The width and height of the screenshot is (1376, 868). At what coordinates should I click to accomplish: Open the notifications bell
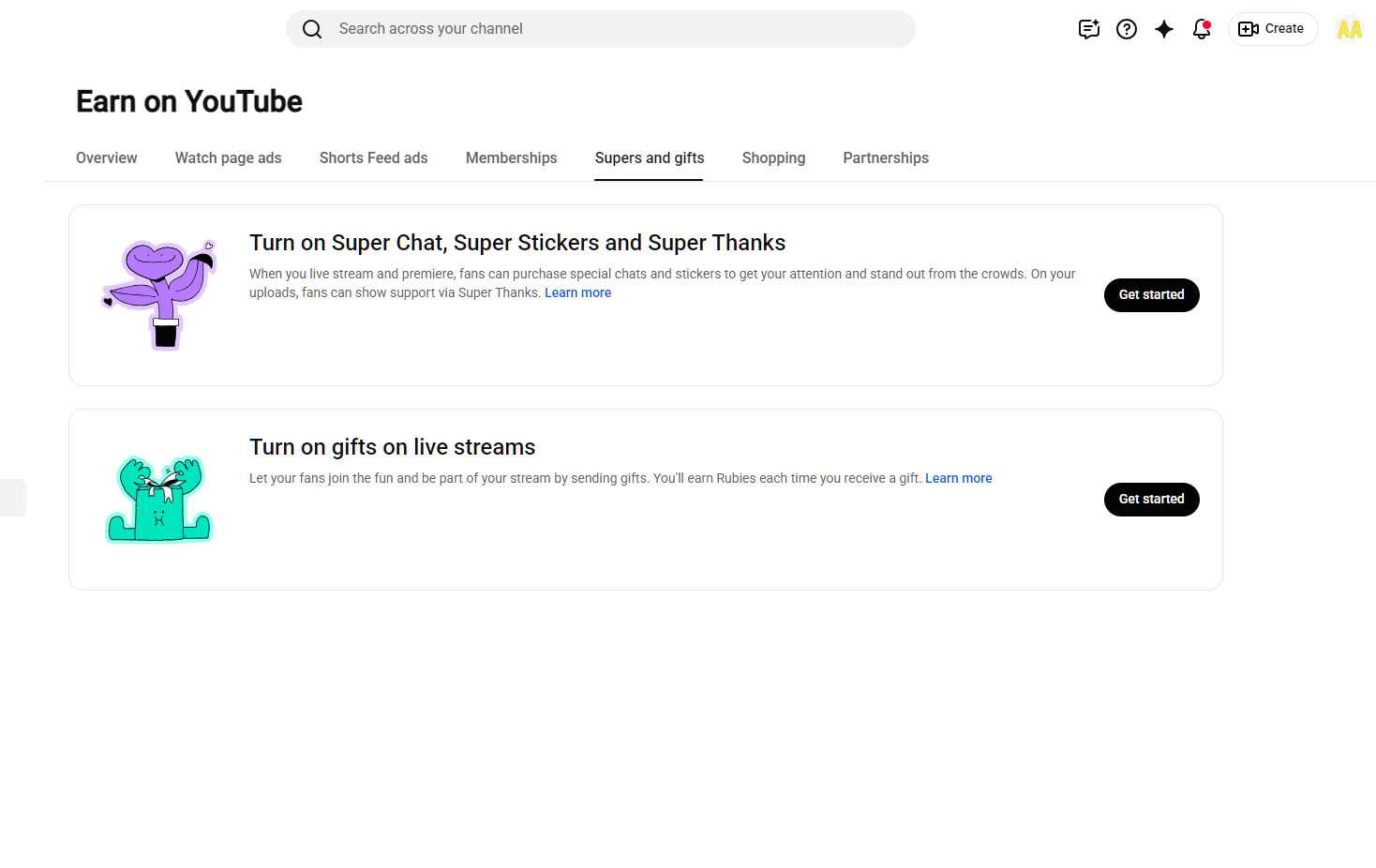click(x=1202, y=29)
